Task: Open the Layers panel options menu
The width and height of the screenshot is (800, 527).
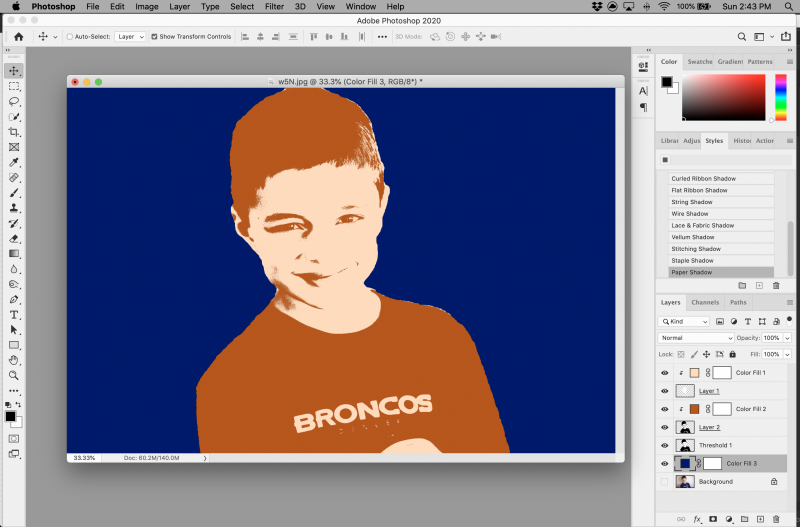Action: [x=789, y=303]
